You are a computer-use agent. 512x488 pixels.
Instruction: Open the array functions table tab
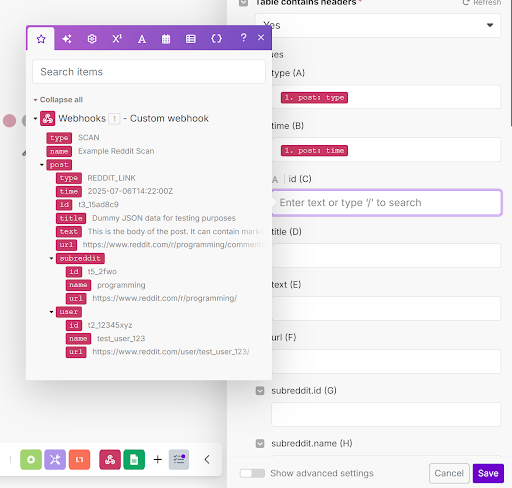[x=191, y=39]
